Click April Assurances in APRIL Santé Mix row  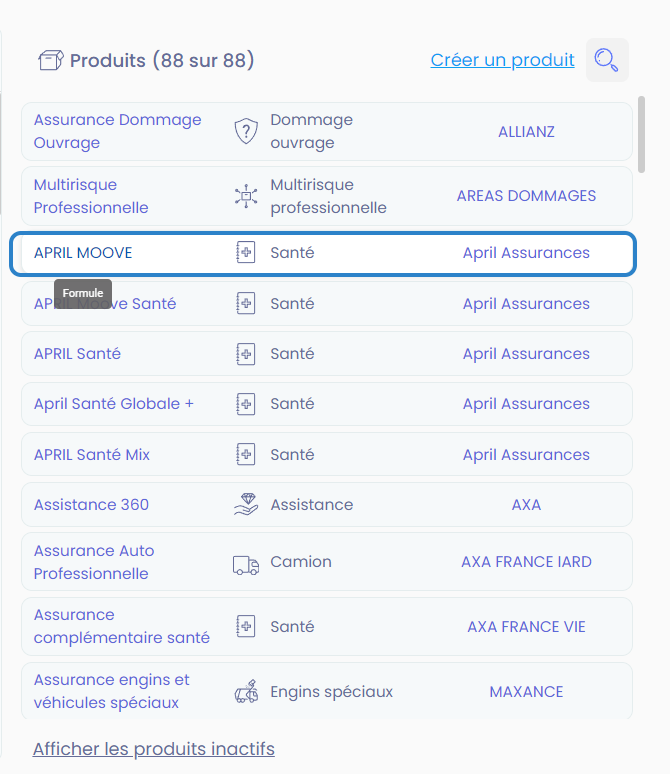pyautogui.click(x=526, y=455)
